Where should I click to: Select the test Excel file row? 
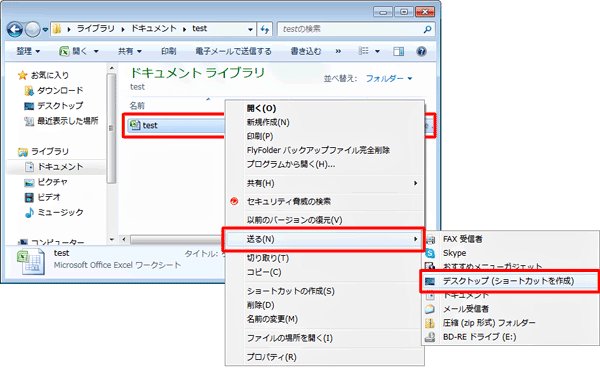click(x=175, y=125)
